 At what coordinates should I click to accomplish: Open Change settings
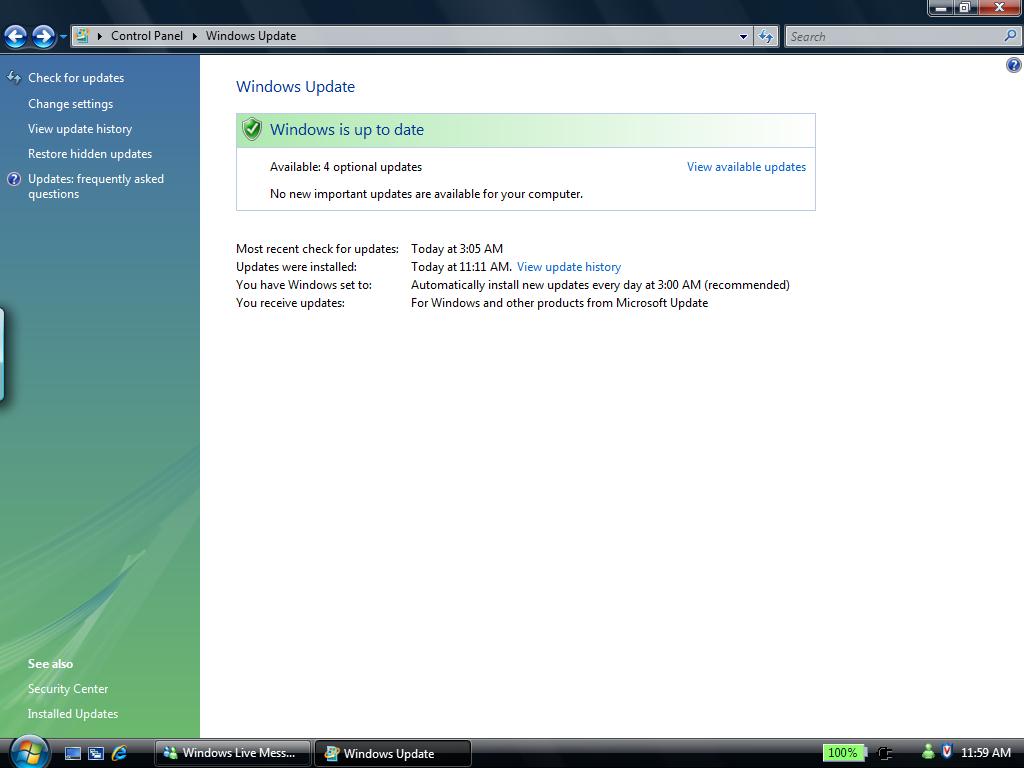[71, 104]
